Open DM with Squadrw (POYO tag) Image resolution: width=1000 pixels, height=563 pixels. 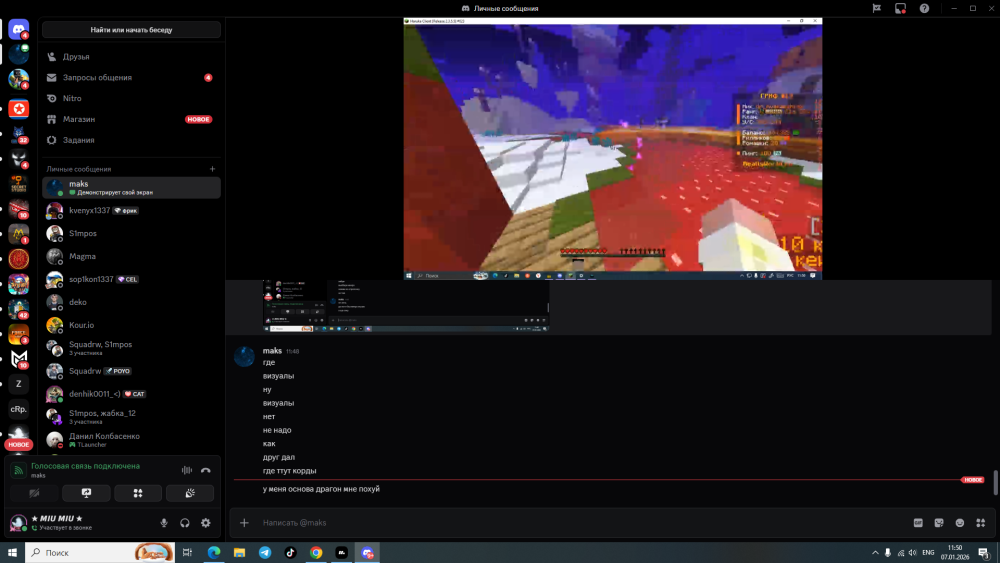pyautogui.click(x=131, y=371)
